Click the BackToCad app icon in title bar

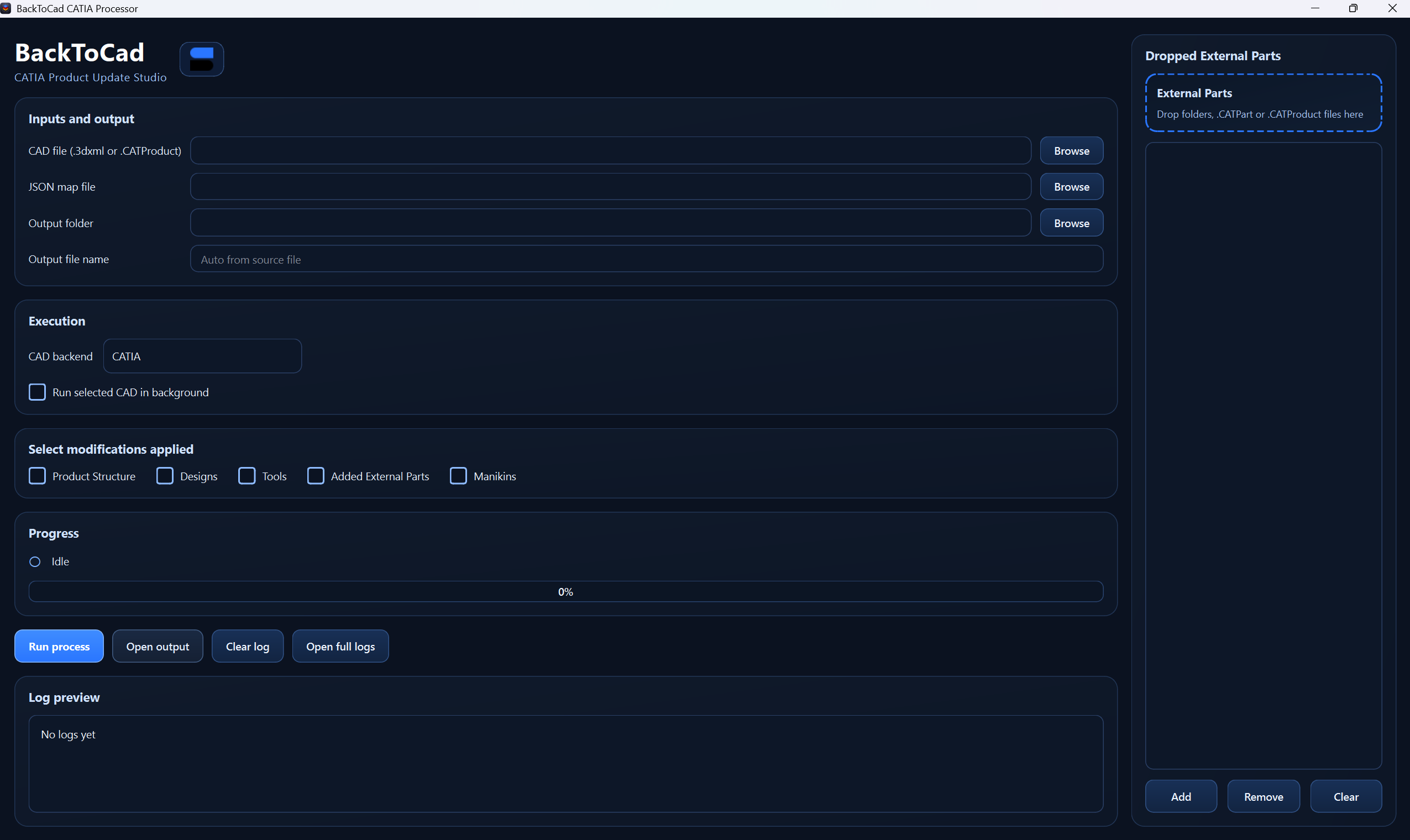pos(6,8)
